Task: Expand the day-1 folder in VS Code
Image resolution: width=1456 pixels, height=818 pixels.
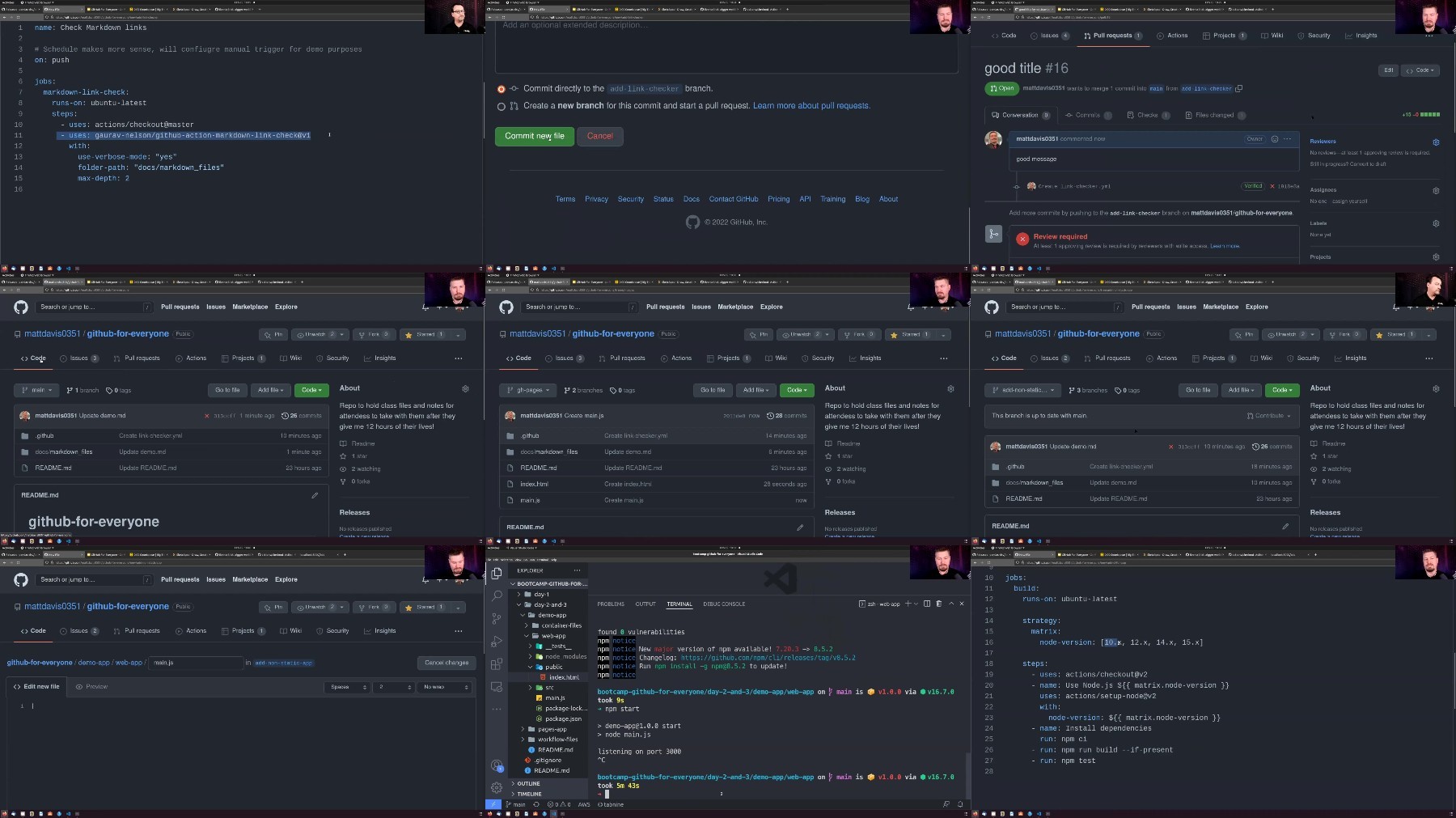Action: (541, 594)
